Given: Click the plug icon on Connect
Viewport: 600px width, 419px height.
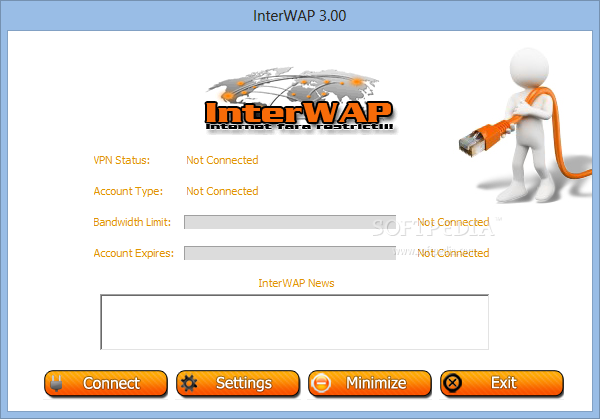Looking at the screenshot, I should point(57,383).
